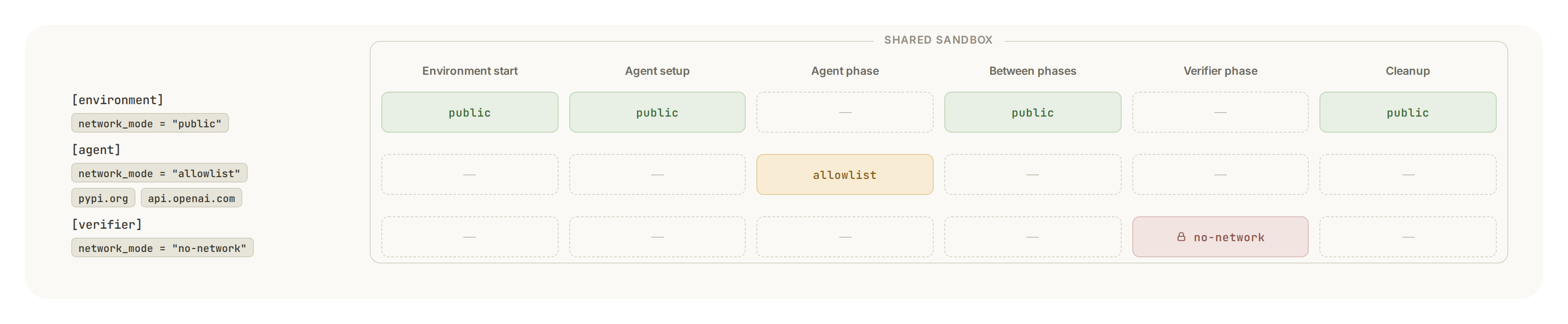This screenshot has height=324, width=1568.
Task: Click the lock icon in no-network cell
Action: tap(1181, 237)
